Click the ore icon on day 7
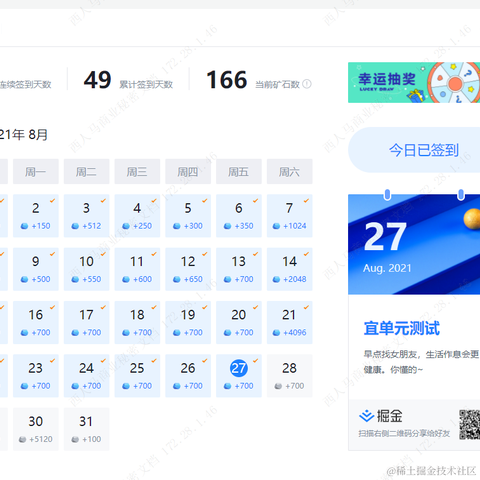480x480 pixels. 276,226
